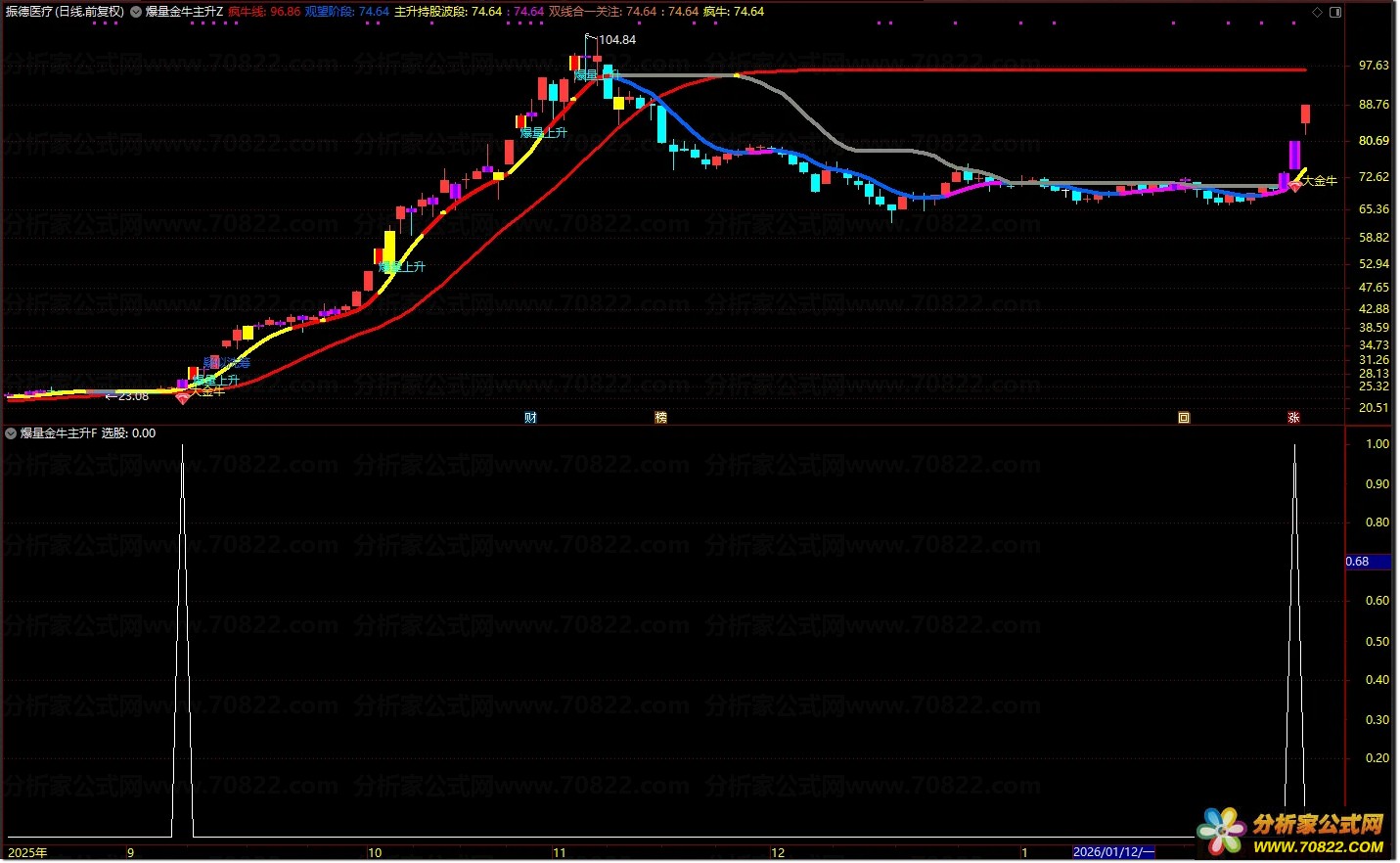The width and height of the screenshot is (1400, 863).
Task: Select the 观望阶段 indicator value label
Action: (346, 12)
